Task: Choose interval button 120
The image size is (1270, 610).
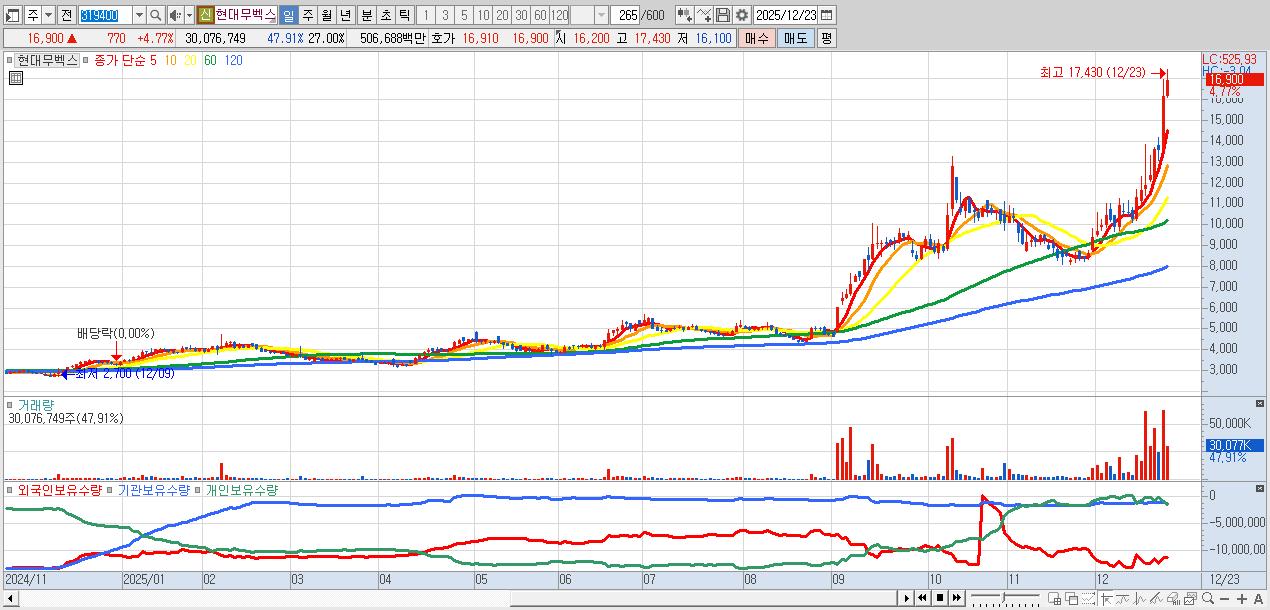Action: [559, 15]
